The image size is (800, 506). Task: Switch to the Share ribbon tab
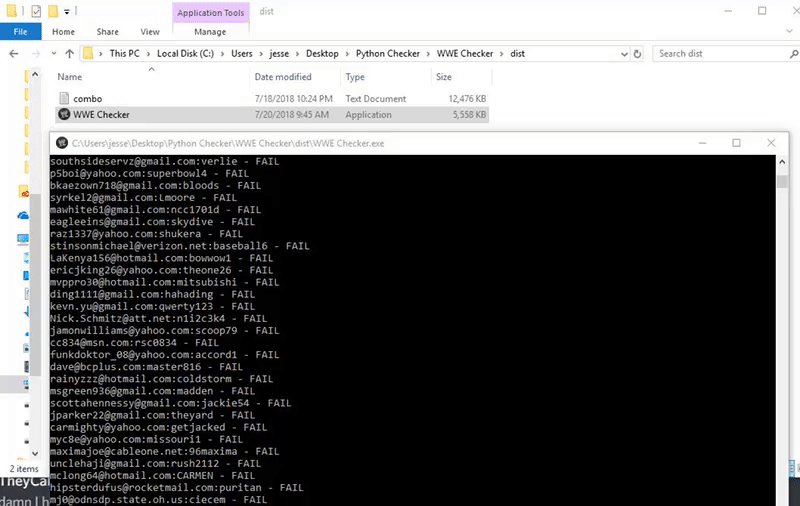108,32
